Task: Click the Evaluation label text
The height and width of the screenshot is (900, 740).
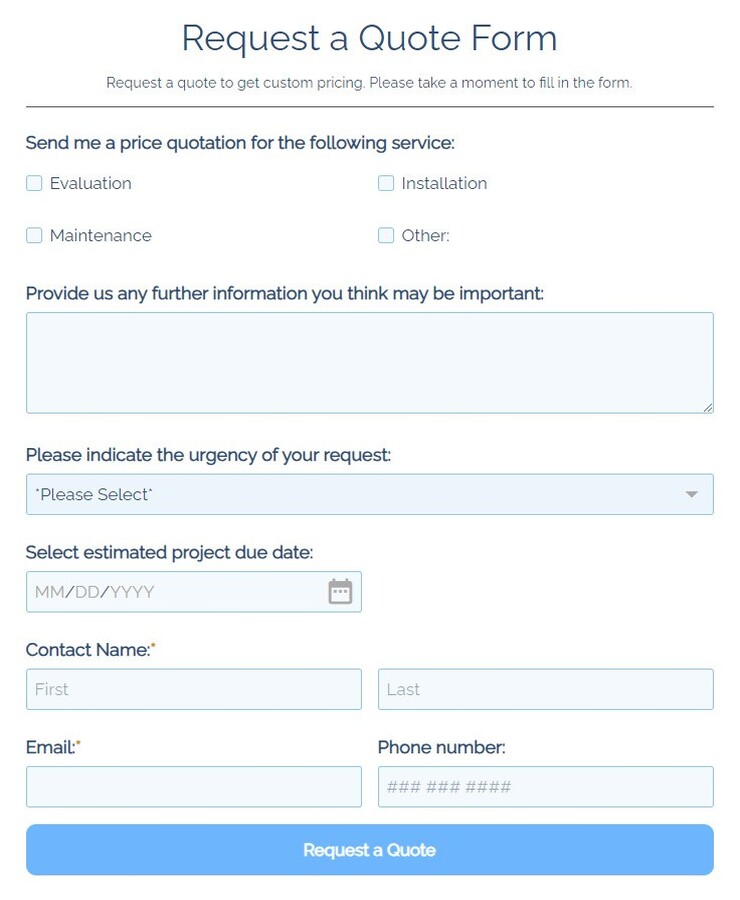Action: click(x=91, y=183)
